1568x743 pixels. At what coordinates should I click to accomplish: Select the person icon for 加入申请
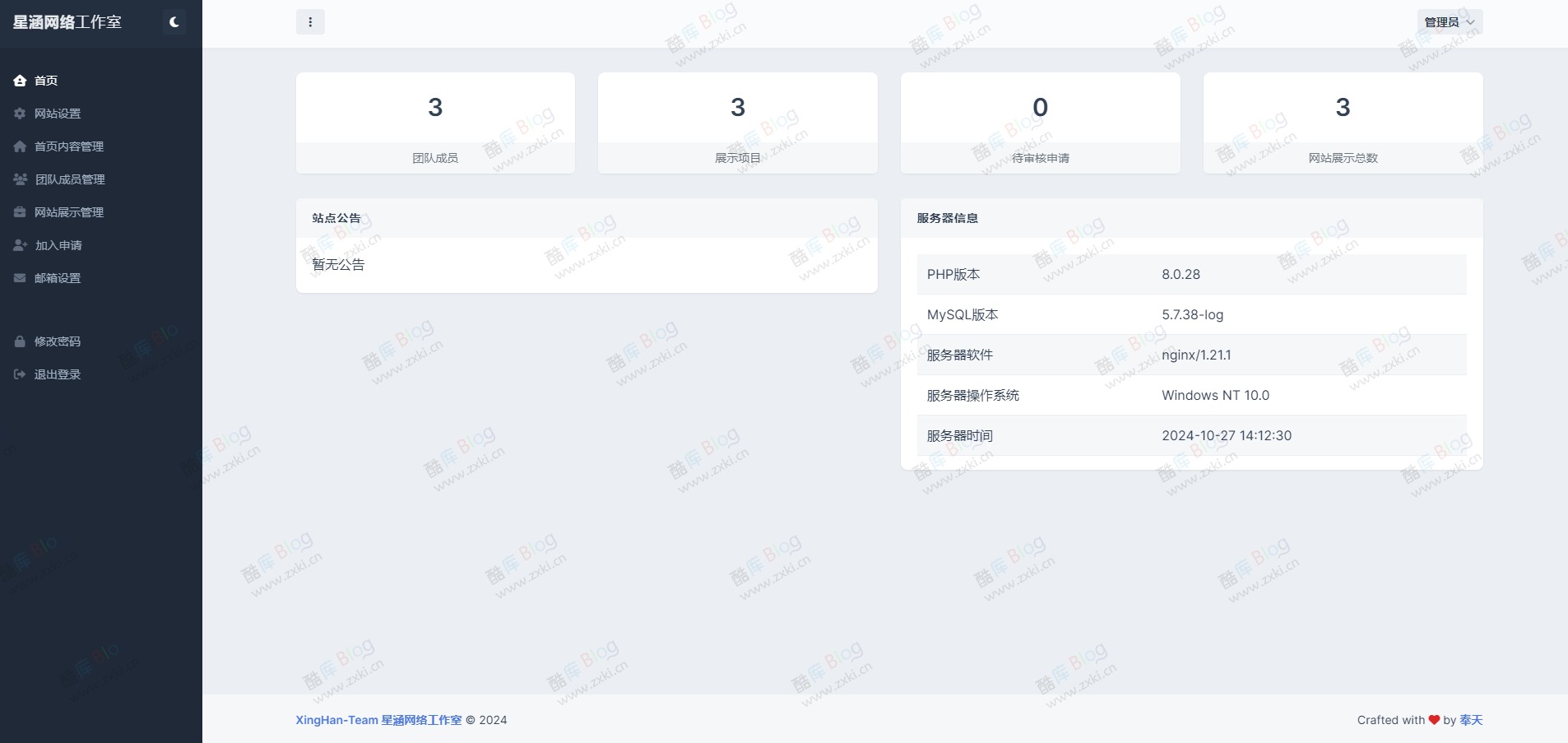pyautogui.click(x=20, y=244)
